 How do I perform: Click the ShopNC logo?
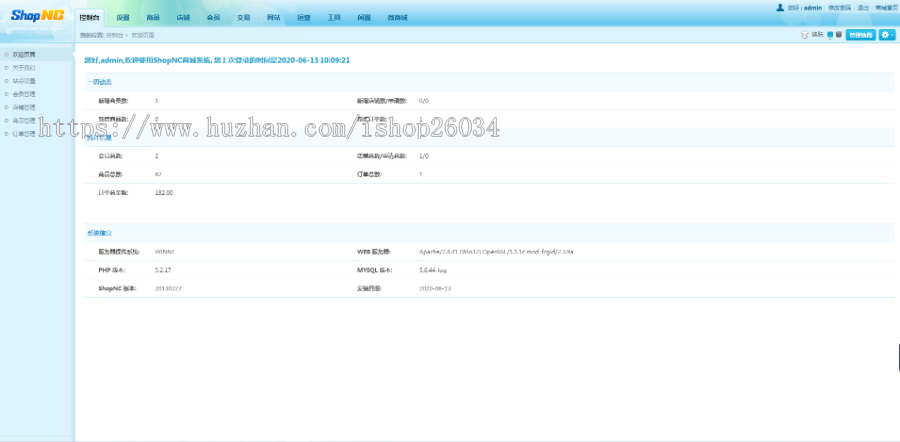(38, 15)
